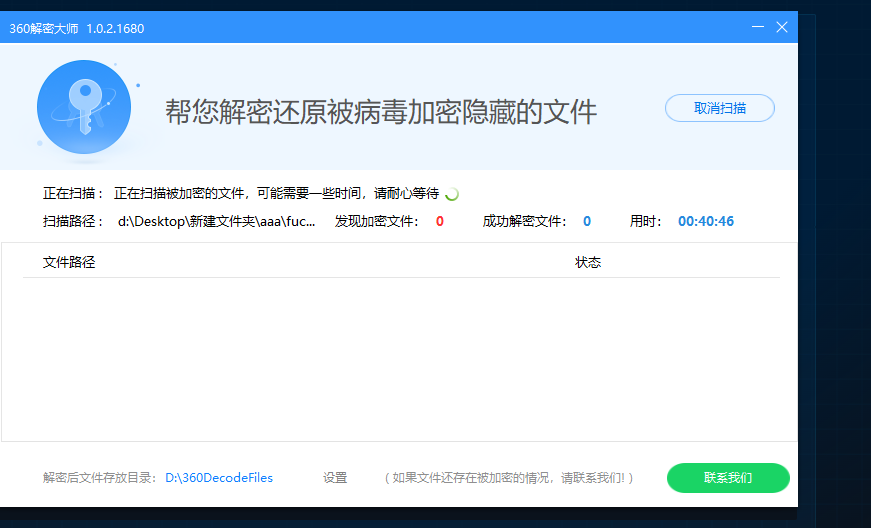Click the blue decrypted-files count 0

[x=587, y=222]
